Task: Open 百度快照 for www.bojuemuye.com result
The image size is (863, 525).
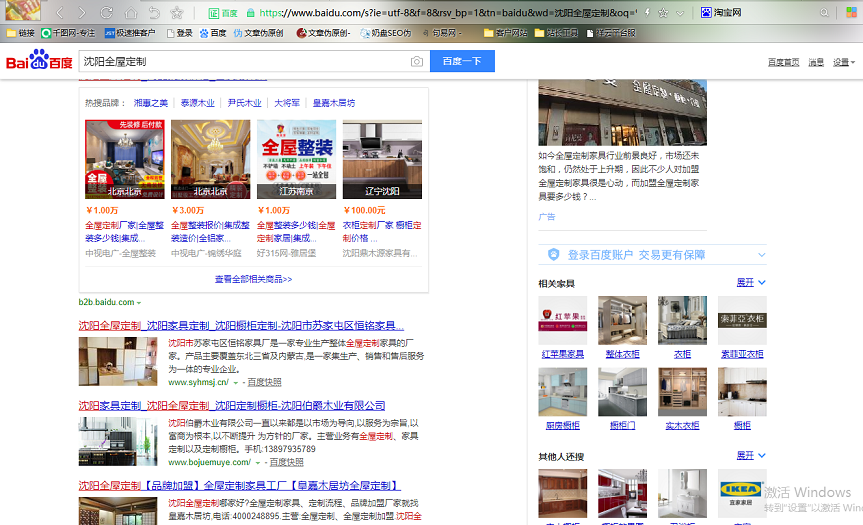Action: 286,462
